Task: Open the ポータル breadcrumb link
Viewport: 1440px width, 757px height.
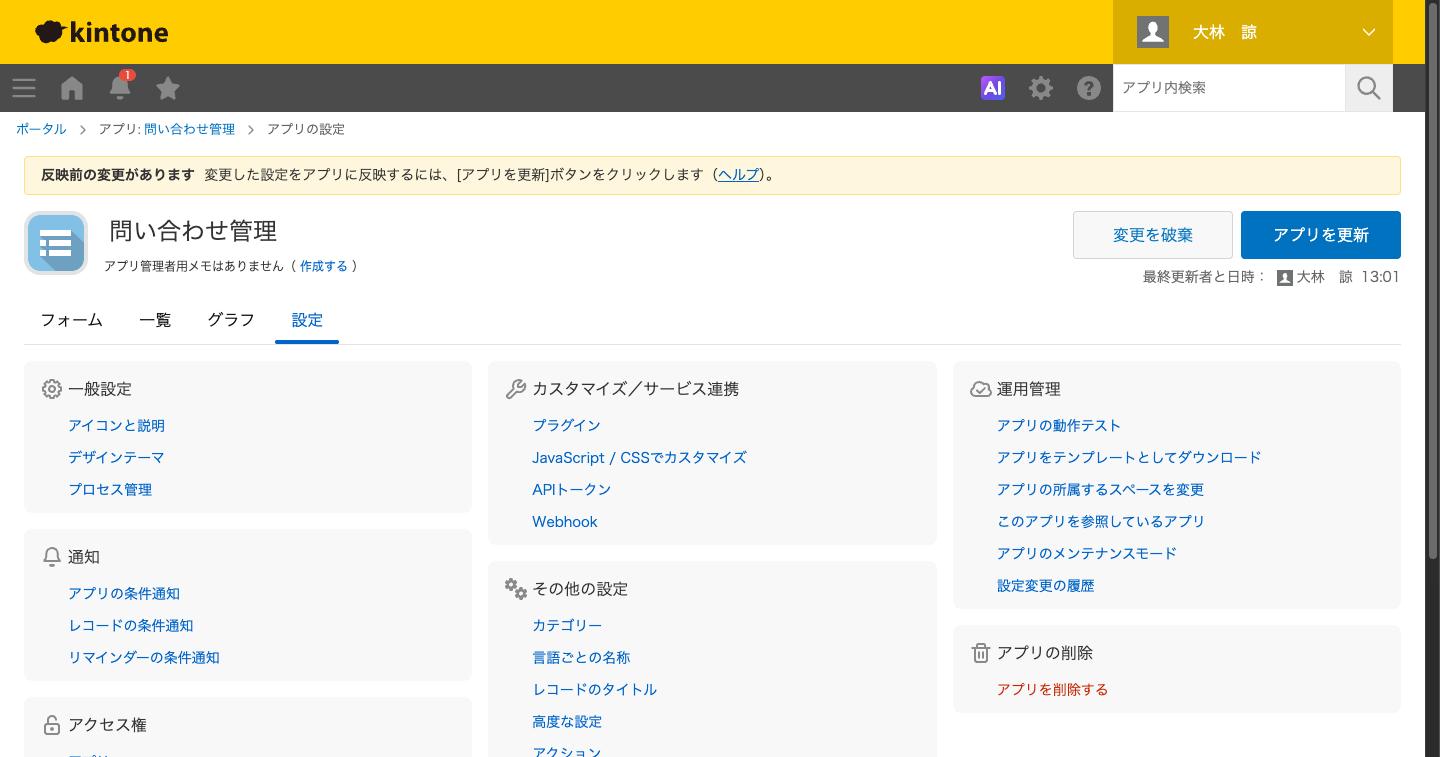Action: [x=41, y=129]
